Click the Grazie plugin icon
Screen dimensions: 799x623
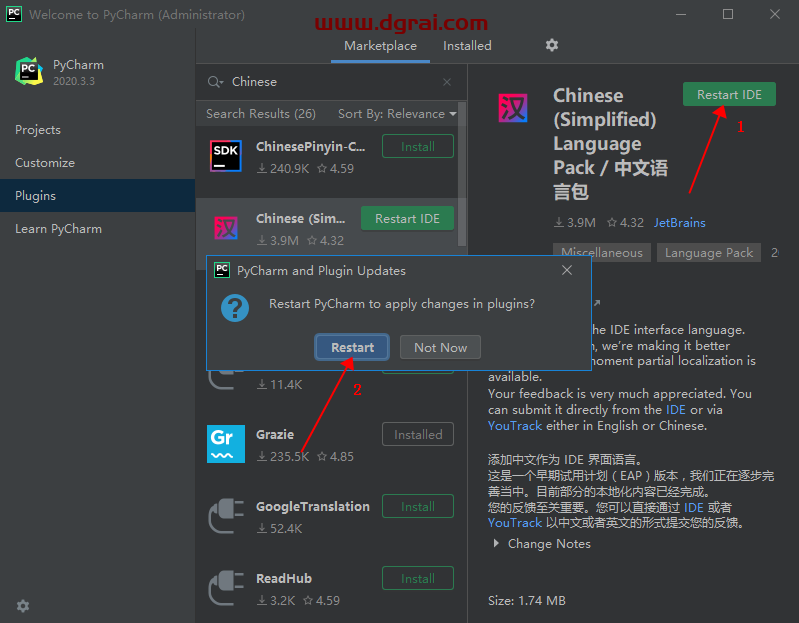tap(226, 444)
